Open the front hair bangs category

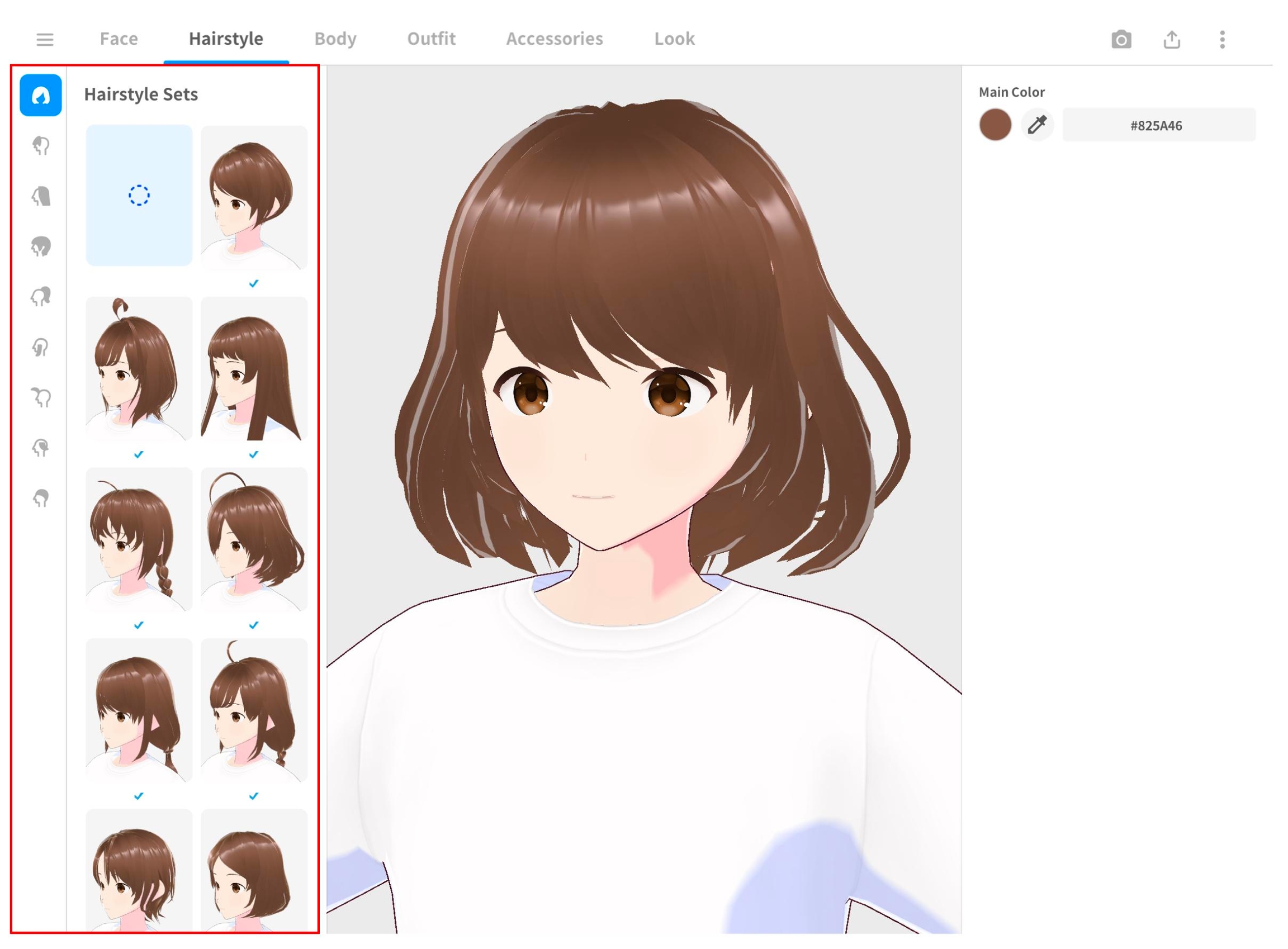click(x=41, y=146)
